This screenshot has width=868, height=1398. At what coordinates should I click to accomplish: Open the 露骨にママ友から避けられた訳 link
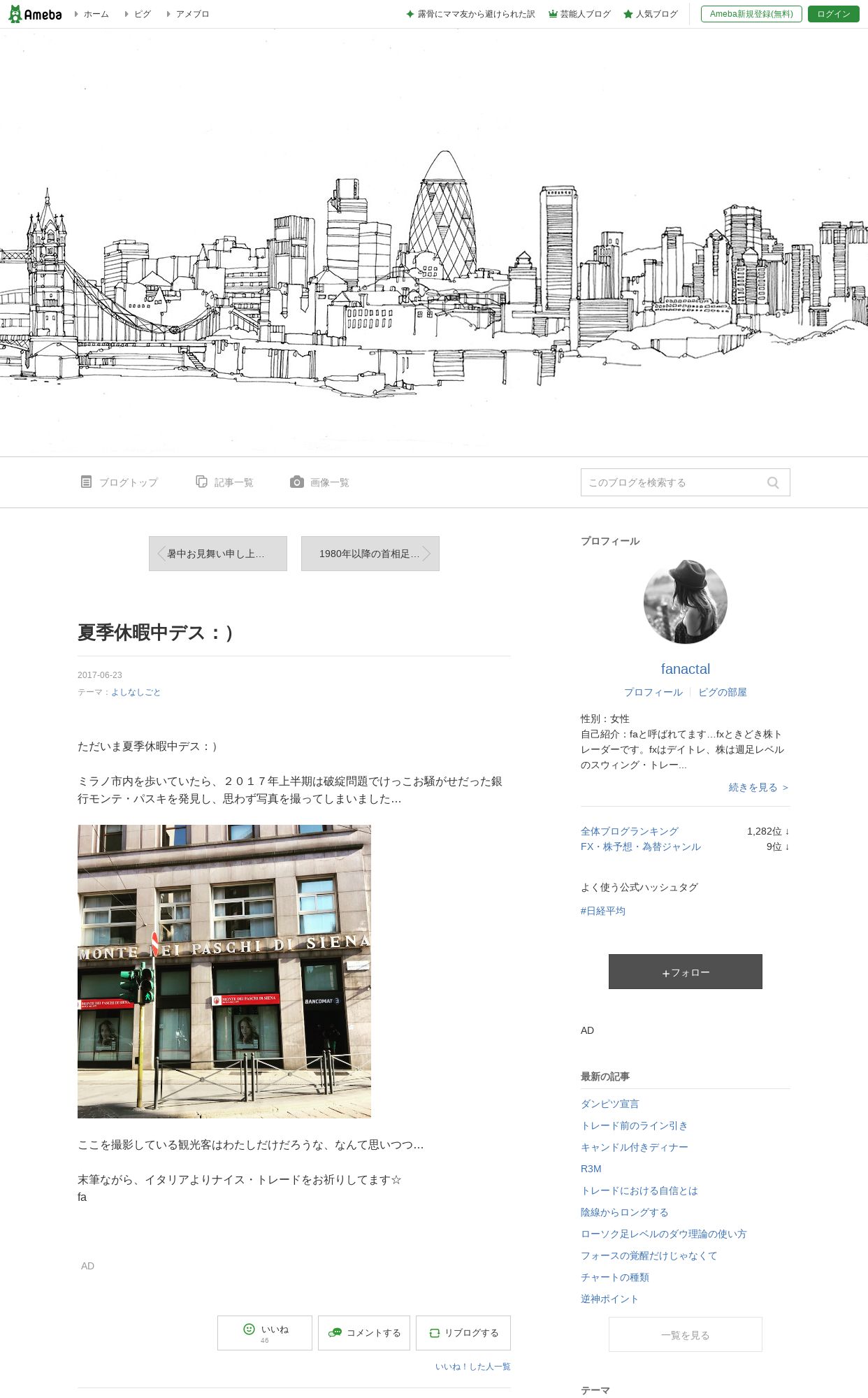pos(470,14)
